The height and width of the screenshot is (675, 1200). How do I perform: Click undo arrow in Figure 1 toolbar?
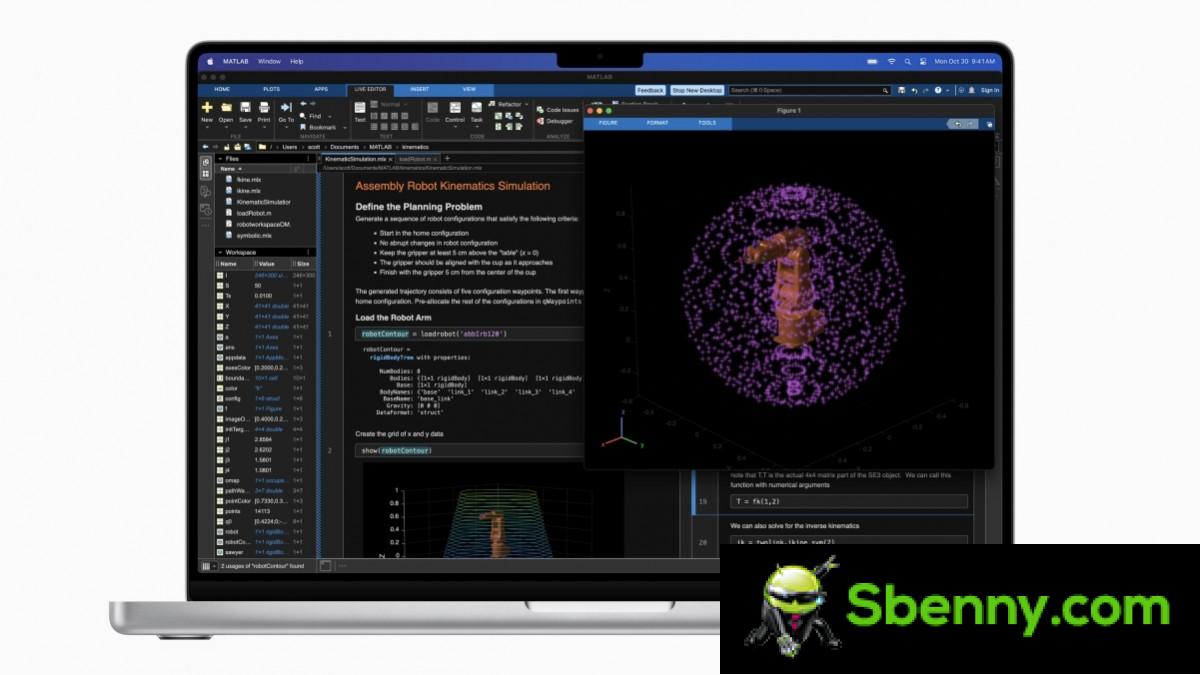coord(958,123)
